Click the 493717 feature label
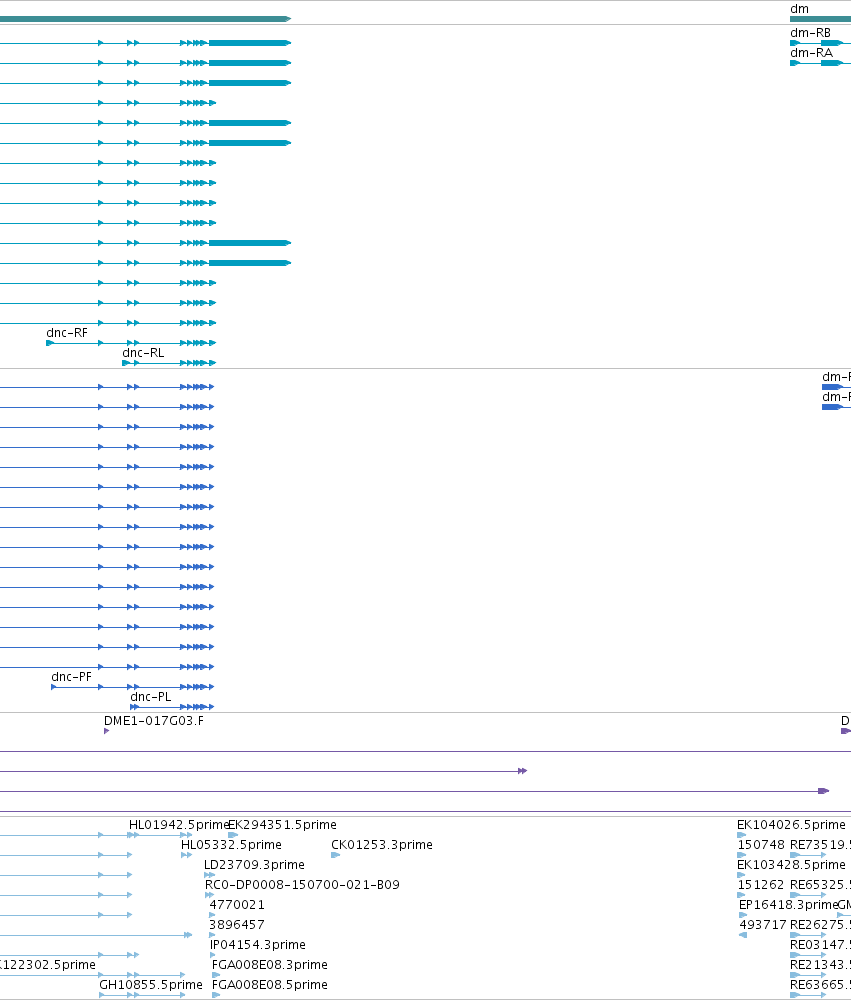Image resolution: width=851 pixels, height=1000 pixels. (763, 925)
